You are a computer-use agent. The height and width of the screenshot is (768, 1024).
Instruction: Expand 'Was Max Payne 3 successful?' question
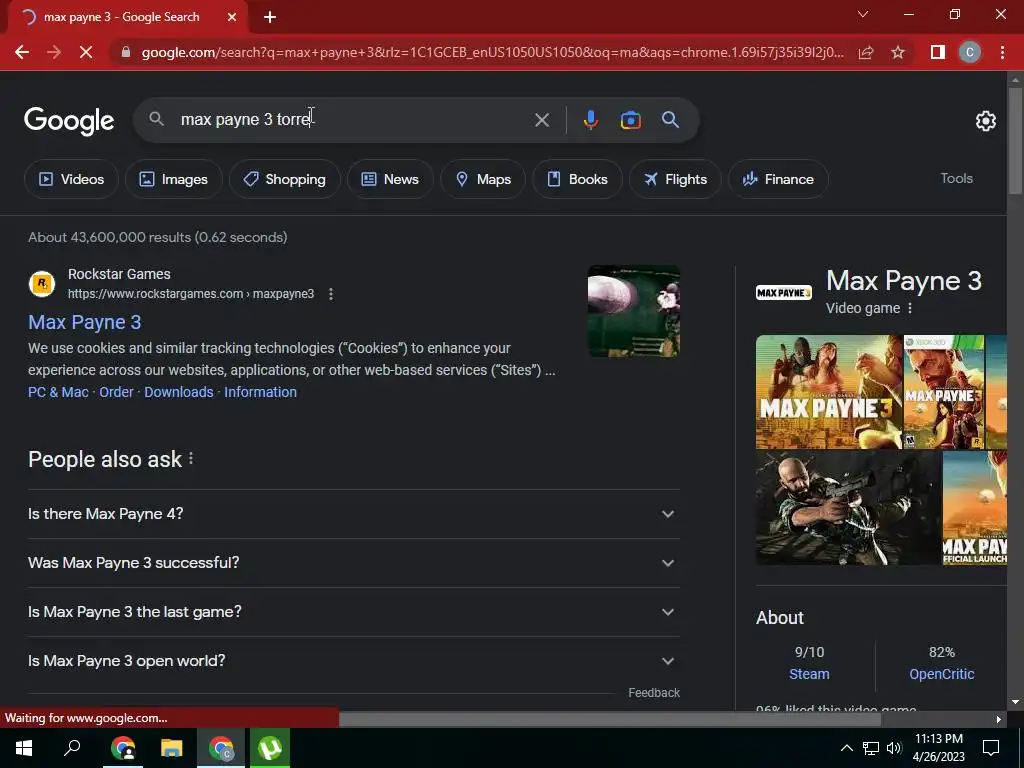coord(354,563)
